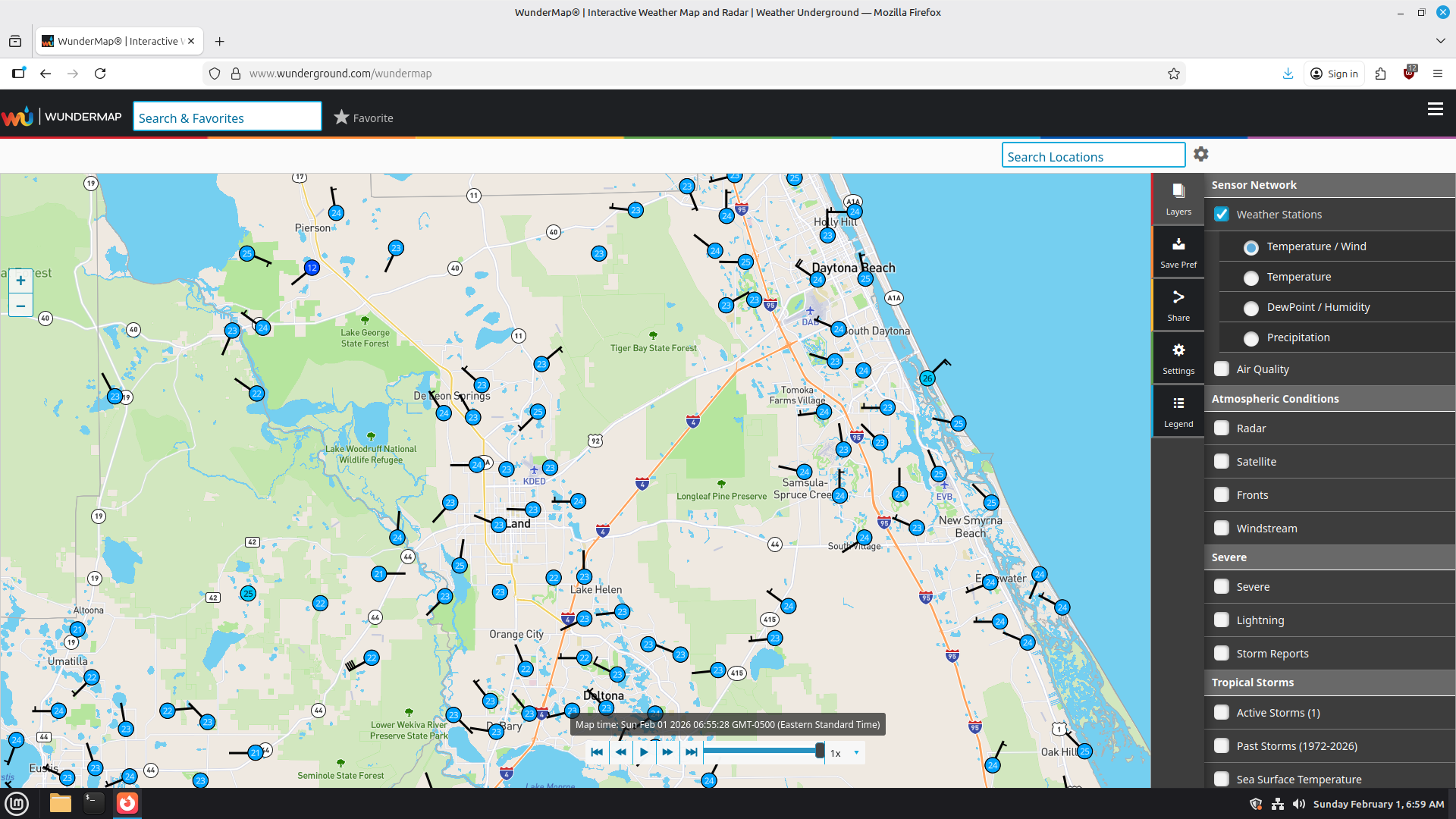Toggle the Lightning layer checkbox
Image resolution: width=1456 pixels, height=819 pixels.
[x=1222, y=620]
